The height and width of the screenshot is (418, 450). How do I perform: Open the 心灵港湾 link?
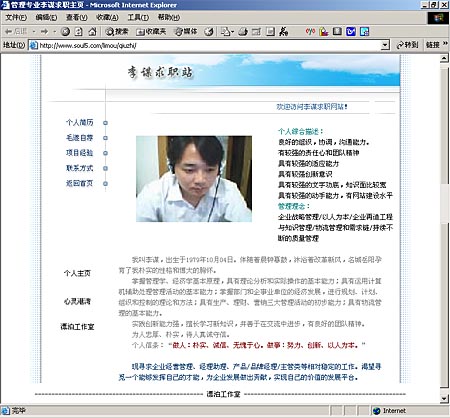tap(77, 301)
